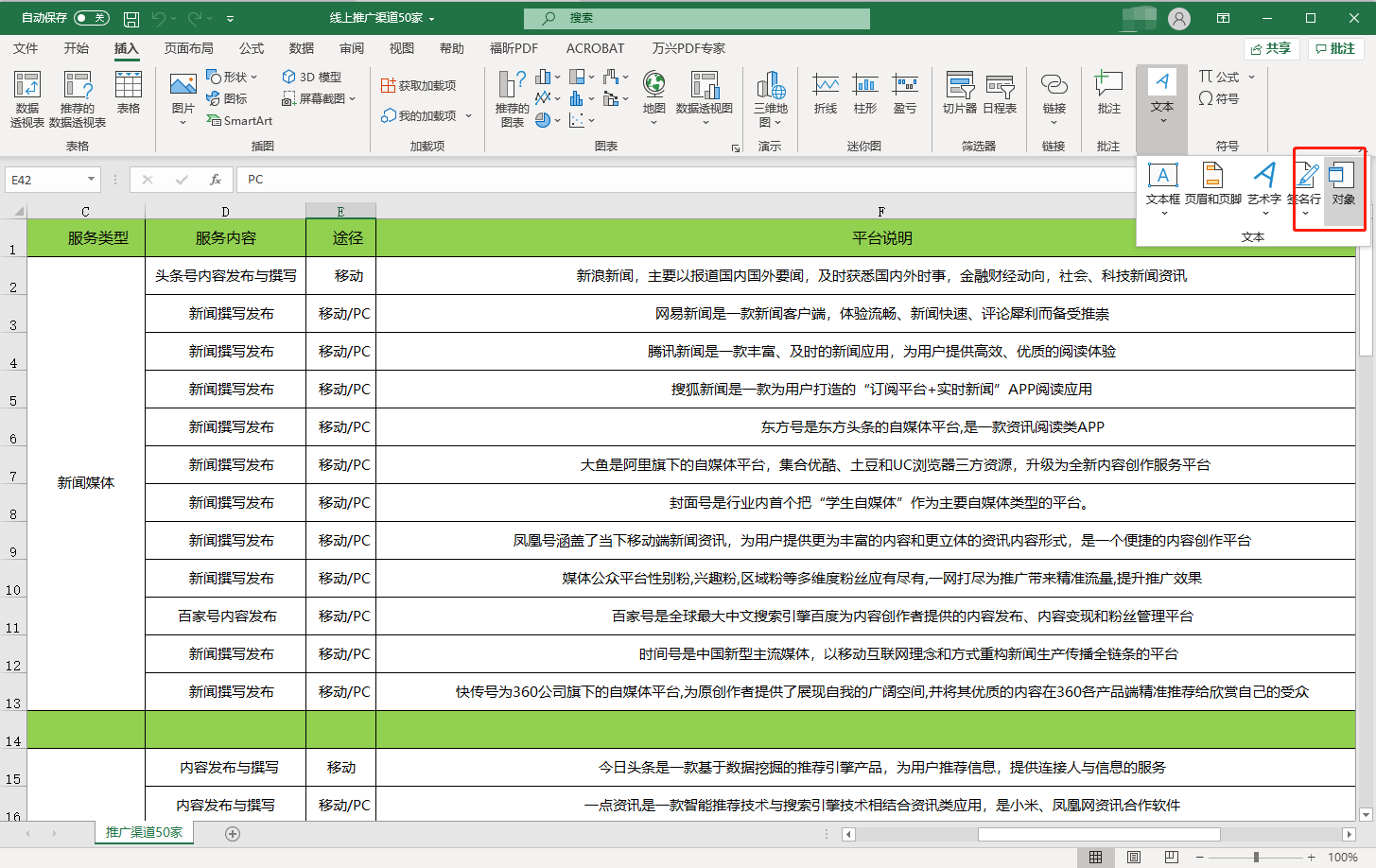Click the highlighted Object icon
The width and height of the screenshot is (1376, 868).
pyautogui.click(x=1342, y=182)
